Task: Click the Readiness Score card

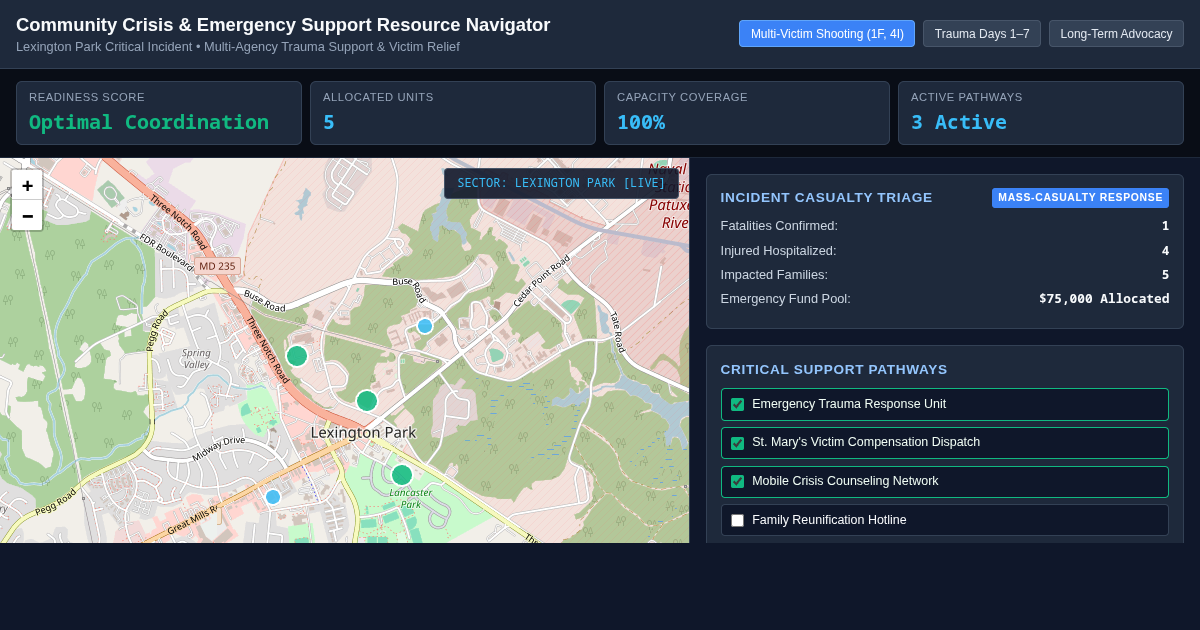Action: tap(159, 113)
